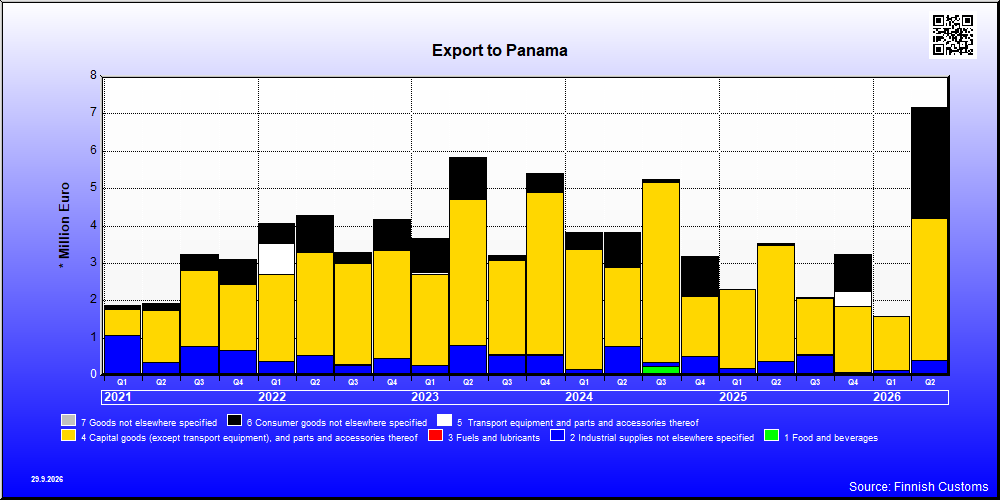Click the 2023 year label
The height and width of the screenshot is (500, 1000).
pyautogui.click(x=425, y=397)
